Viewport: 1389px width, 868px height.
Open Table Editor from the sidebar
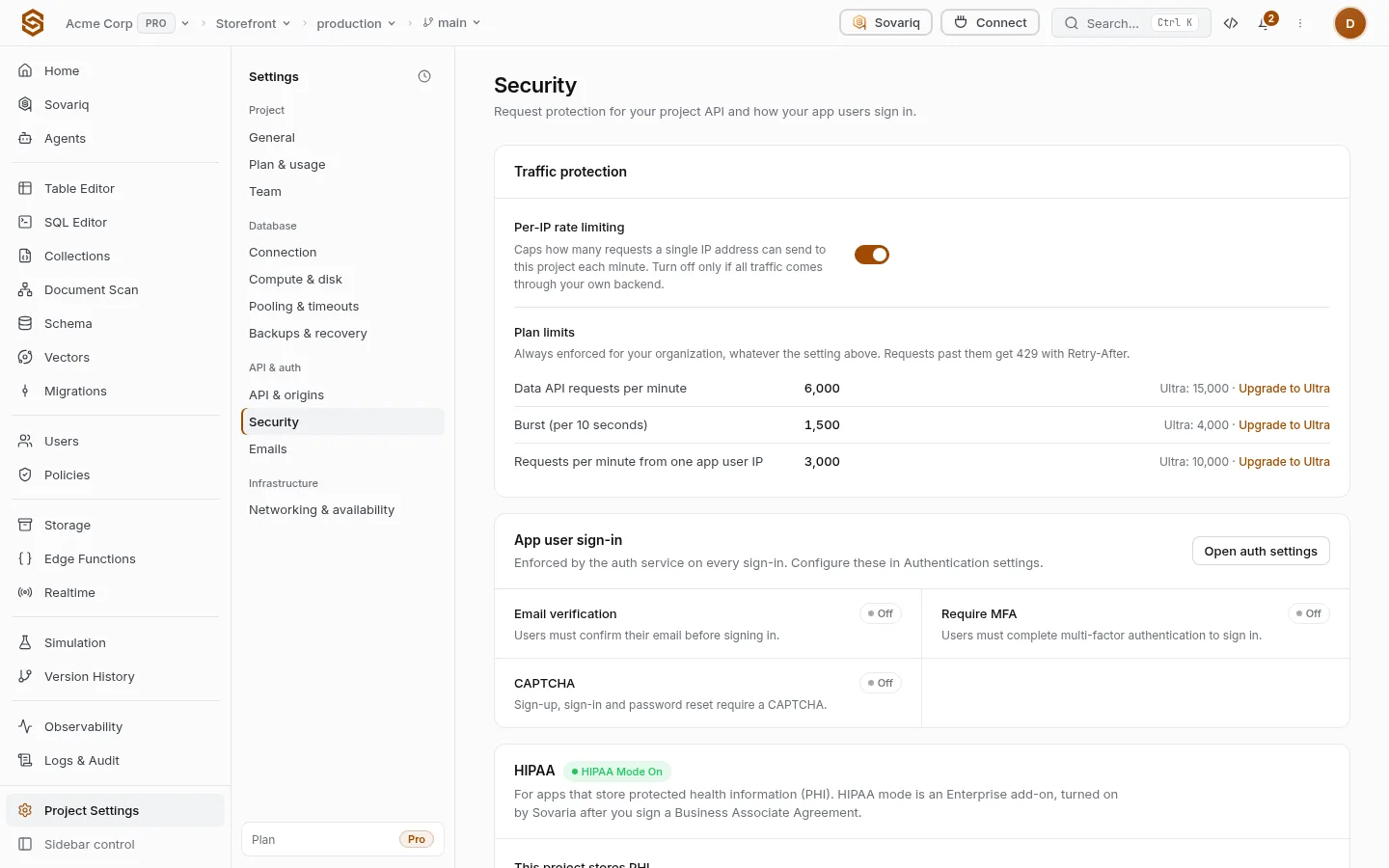(116, 188)
